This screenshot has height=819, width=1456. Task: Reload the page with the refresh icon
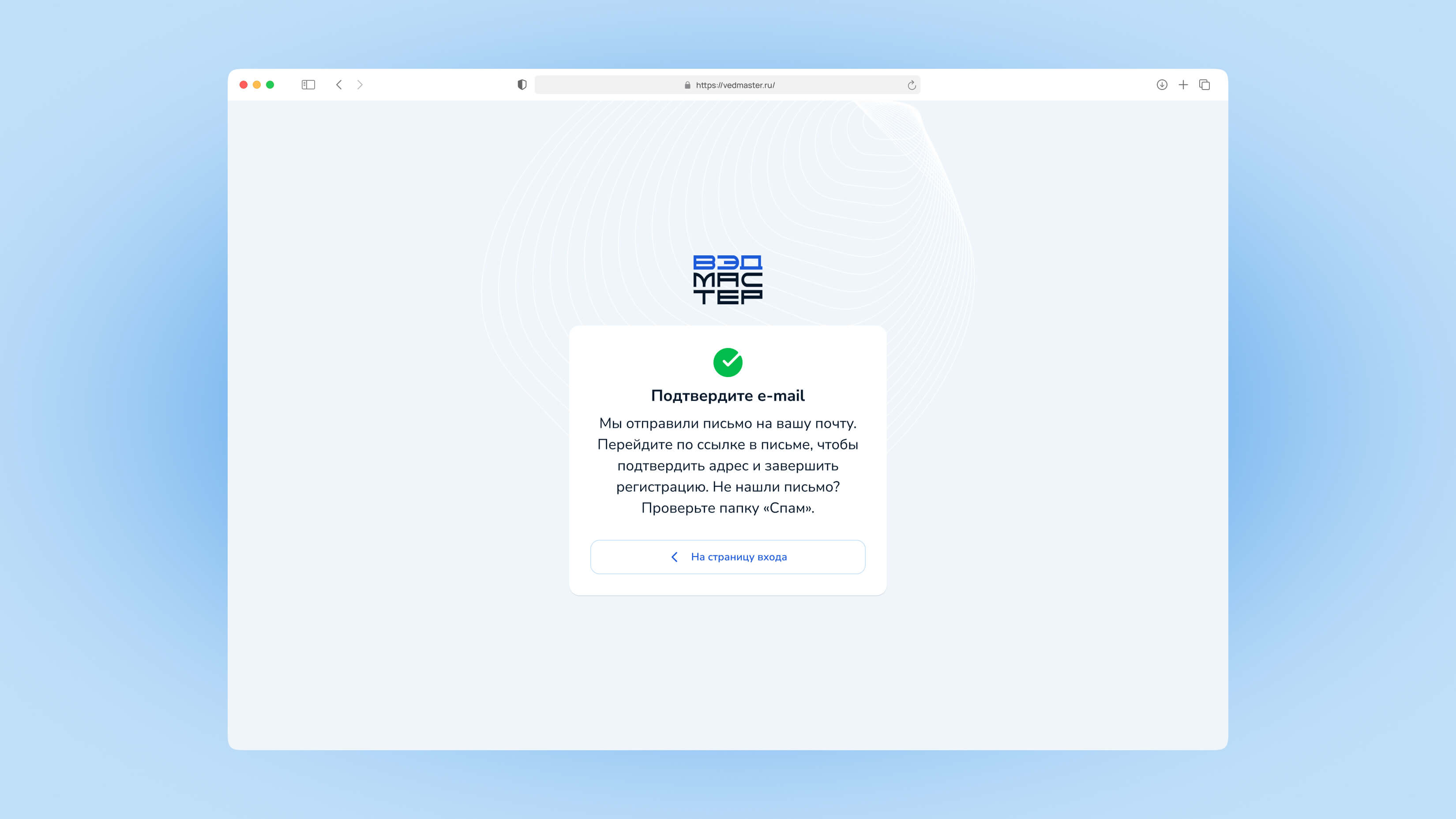coord(911,85)
